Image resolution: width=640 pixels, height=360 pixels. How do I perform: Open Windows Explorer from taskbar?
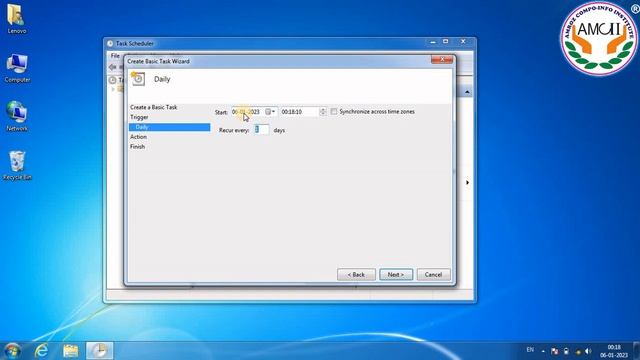click(71, 351)
